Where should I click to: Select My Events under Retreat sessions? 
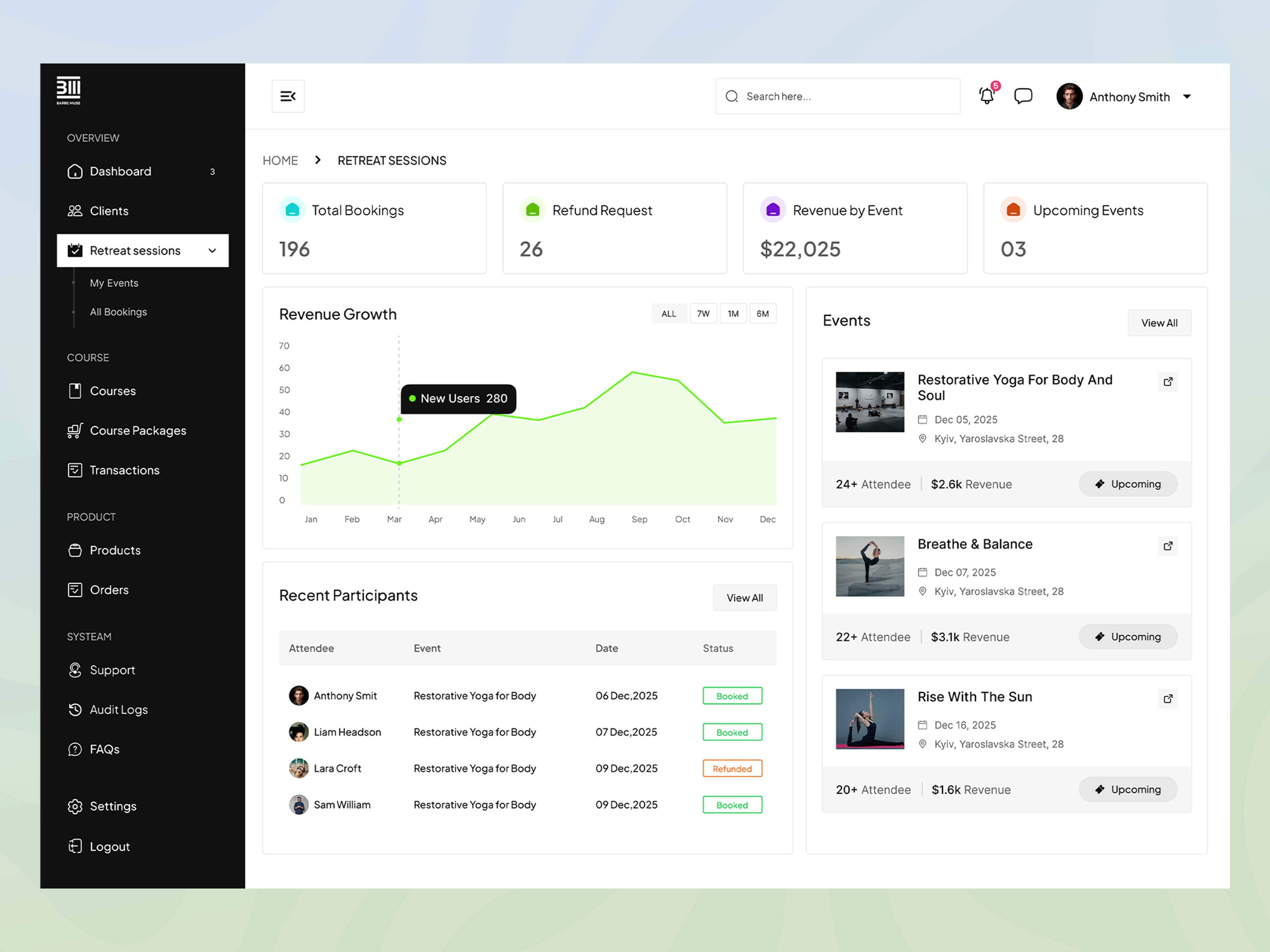click(114, 282)
